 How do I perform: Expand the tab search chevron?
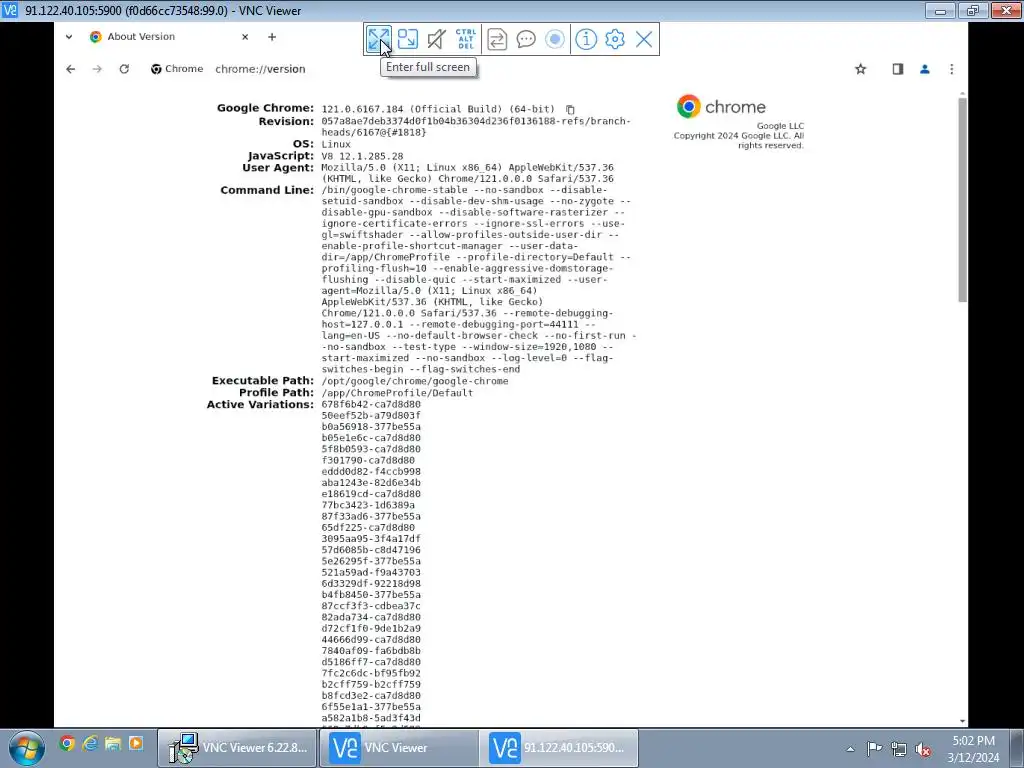click(69, 37)
